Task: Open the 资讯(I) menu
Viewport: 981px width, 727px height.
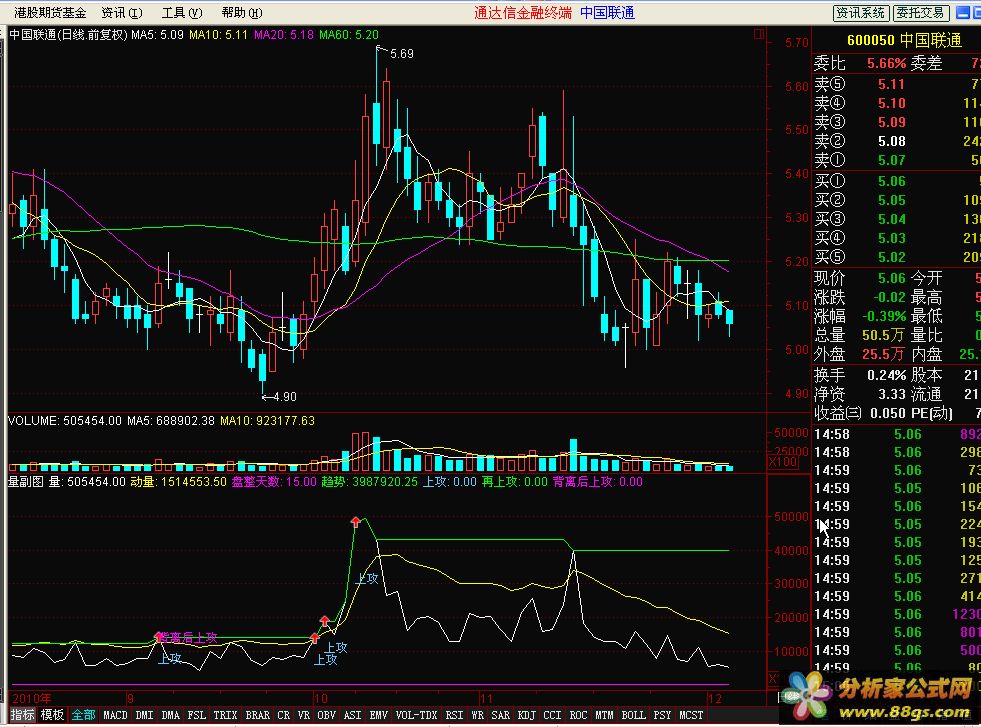Action: coord(121,13)
